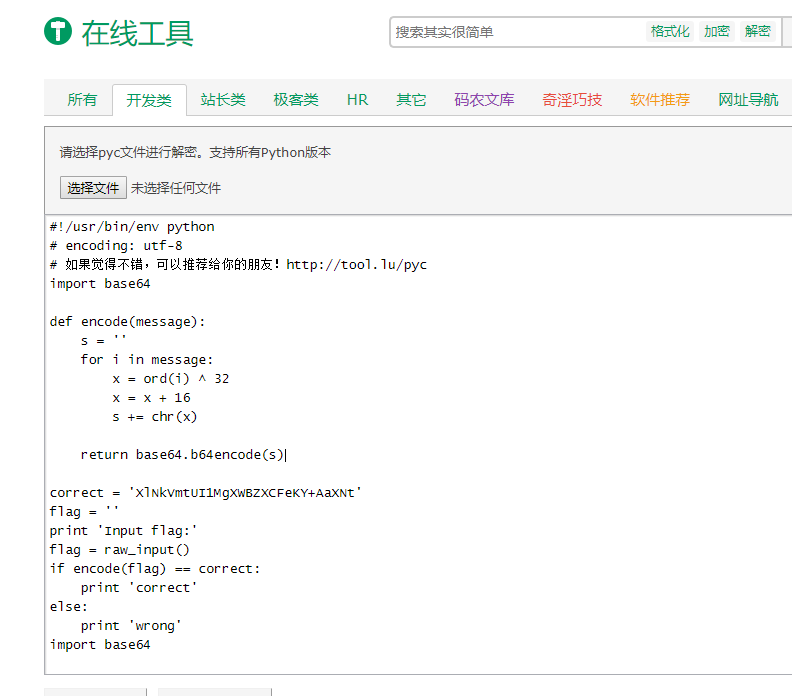Screen dimensions: 793x697
Task: Click the "print 'wrong'" line
Action: (x=131, y=626)
